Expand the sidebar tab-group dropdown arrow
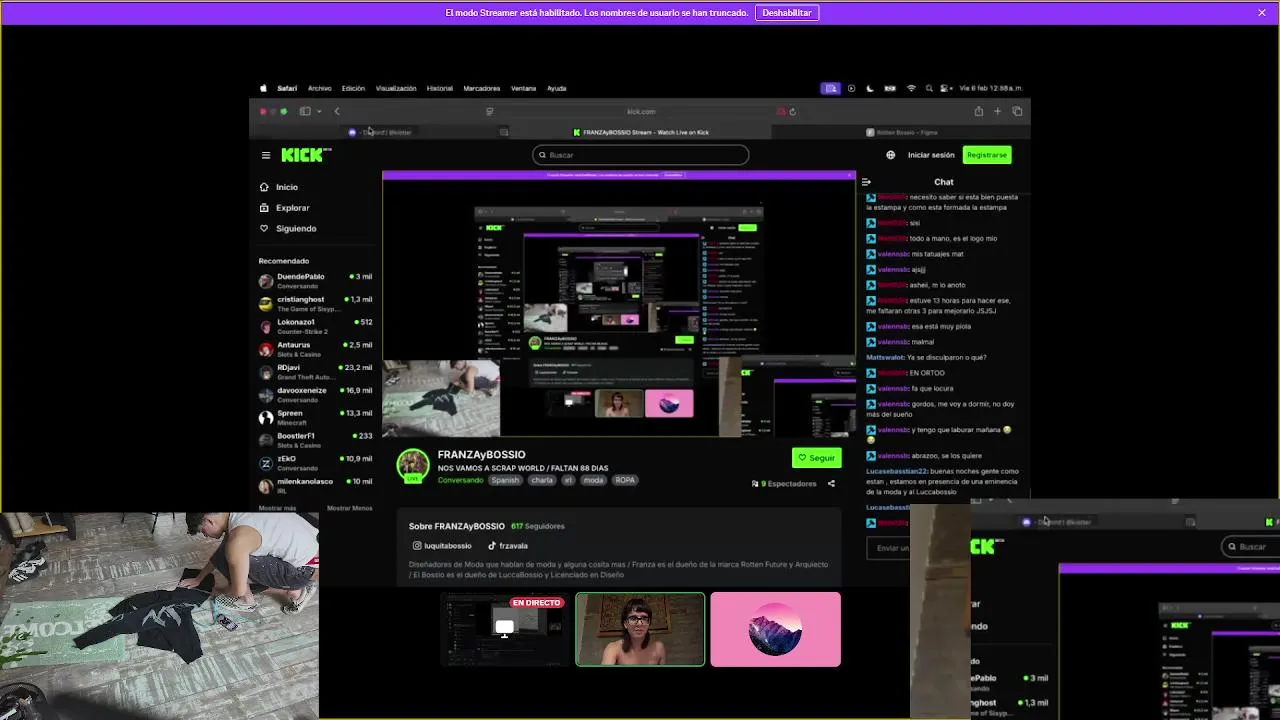1280x720 pixels. (319, 111)
